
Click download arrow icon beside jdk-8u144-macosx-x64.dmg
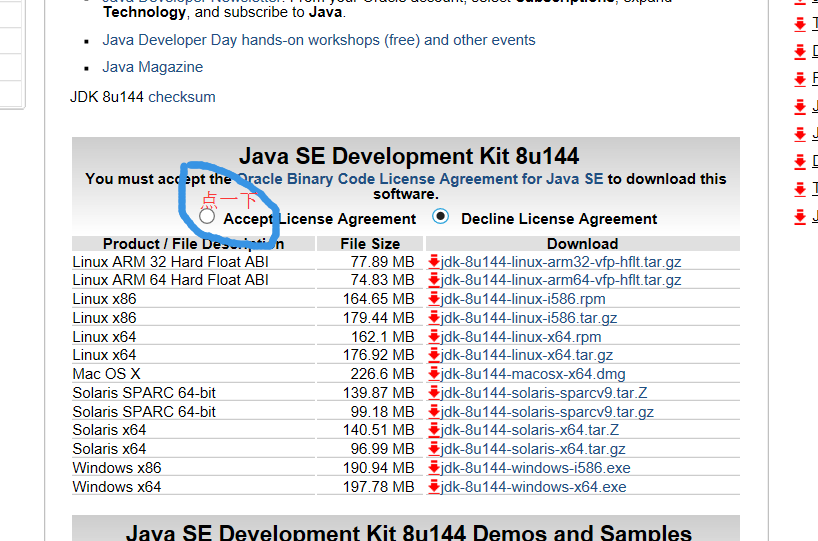tap(434, 374)
